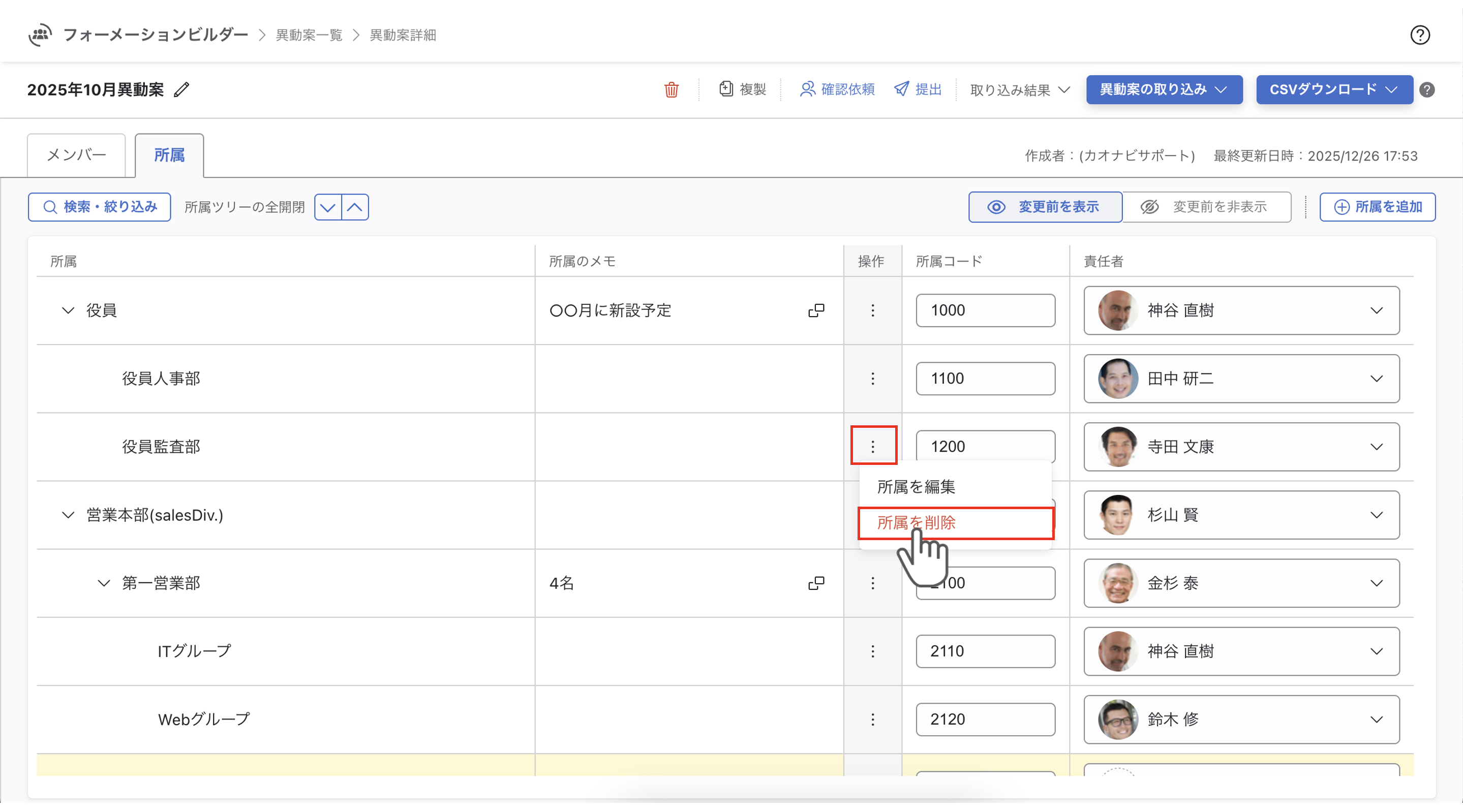Screen dimensions: 1463x812
Task: Toggle 変更前を非表示 view option
Action: (1206, 207)
